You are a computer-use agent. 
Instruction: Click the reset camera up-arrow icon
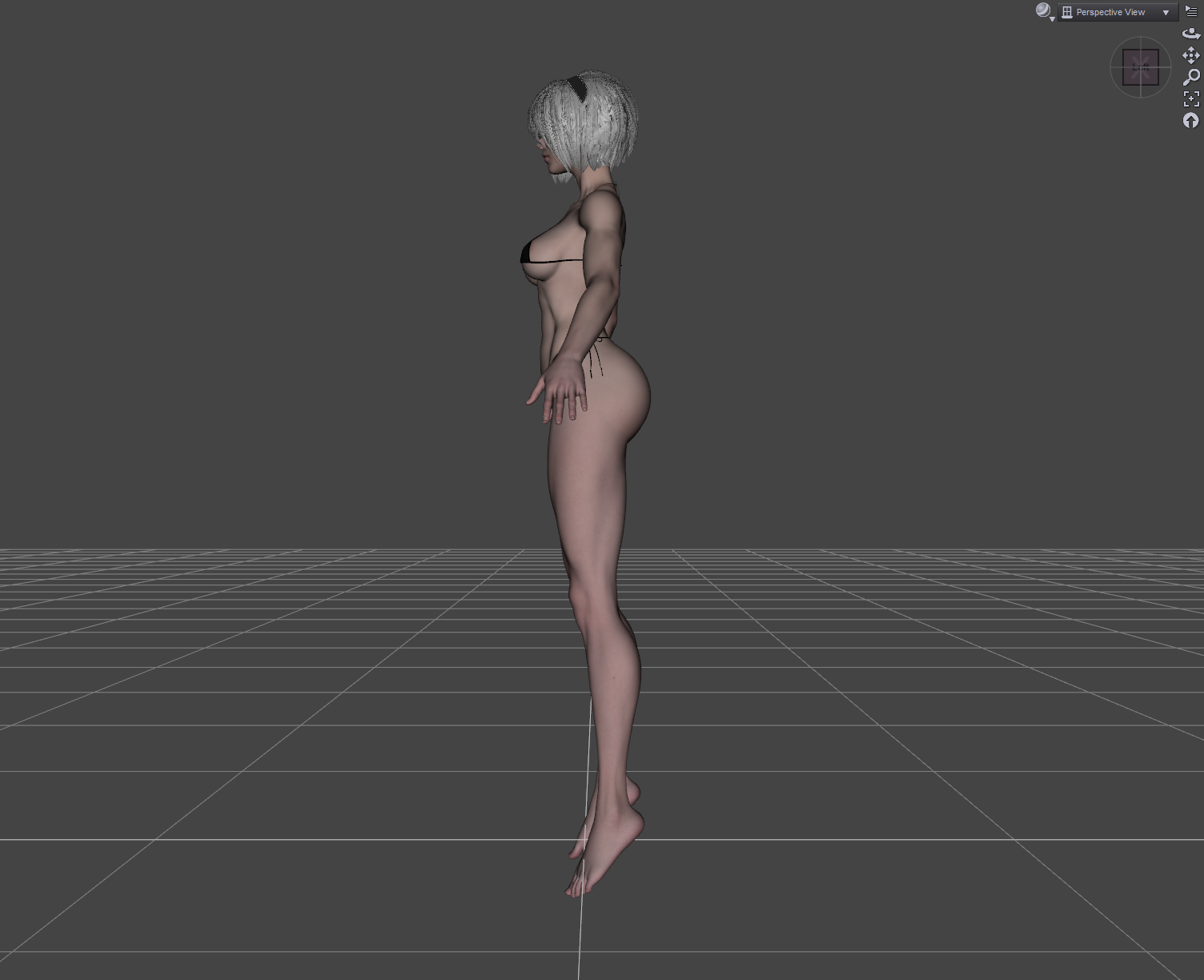(x=1191, y=120)
